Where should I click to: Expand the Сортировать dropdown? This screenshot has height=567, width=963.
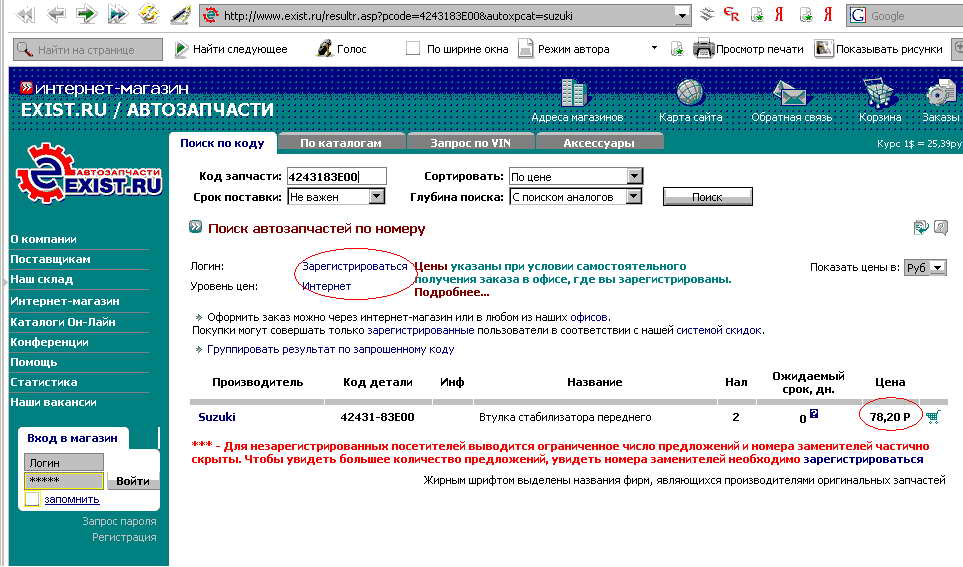[633, 177]
